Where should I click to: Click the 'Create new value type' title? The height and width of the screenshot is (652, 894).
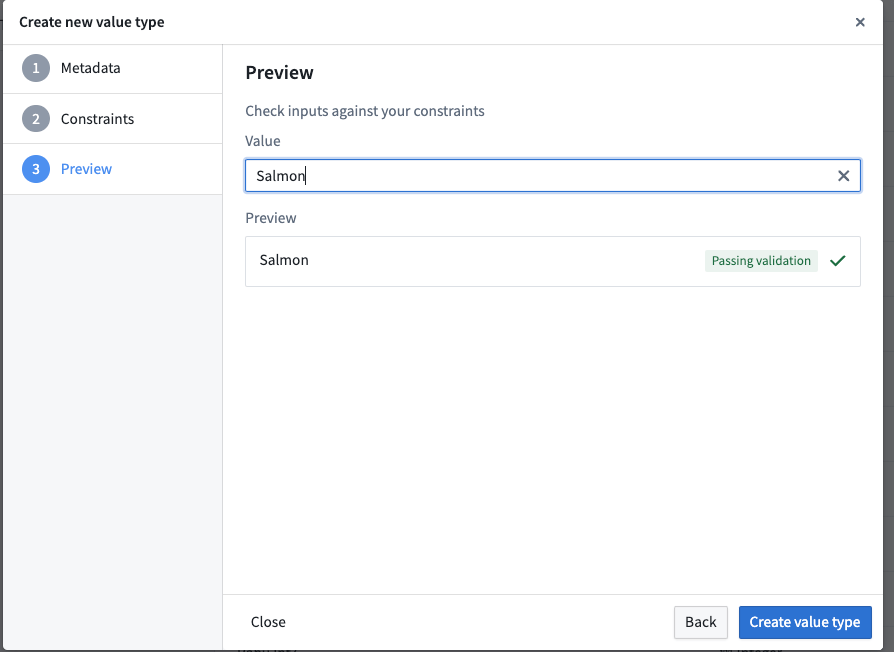click(x=92, y=22)
